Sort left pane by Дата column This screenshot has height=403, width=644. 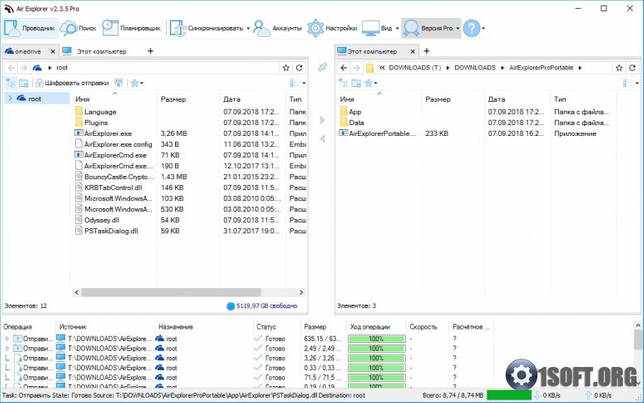tap(232, 99)
